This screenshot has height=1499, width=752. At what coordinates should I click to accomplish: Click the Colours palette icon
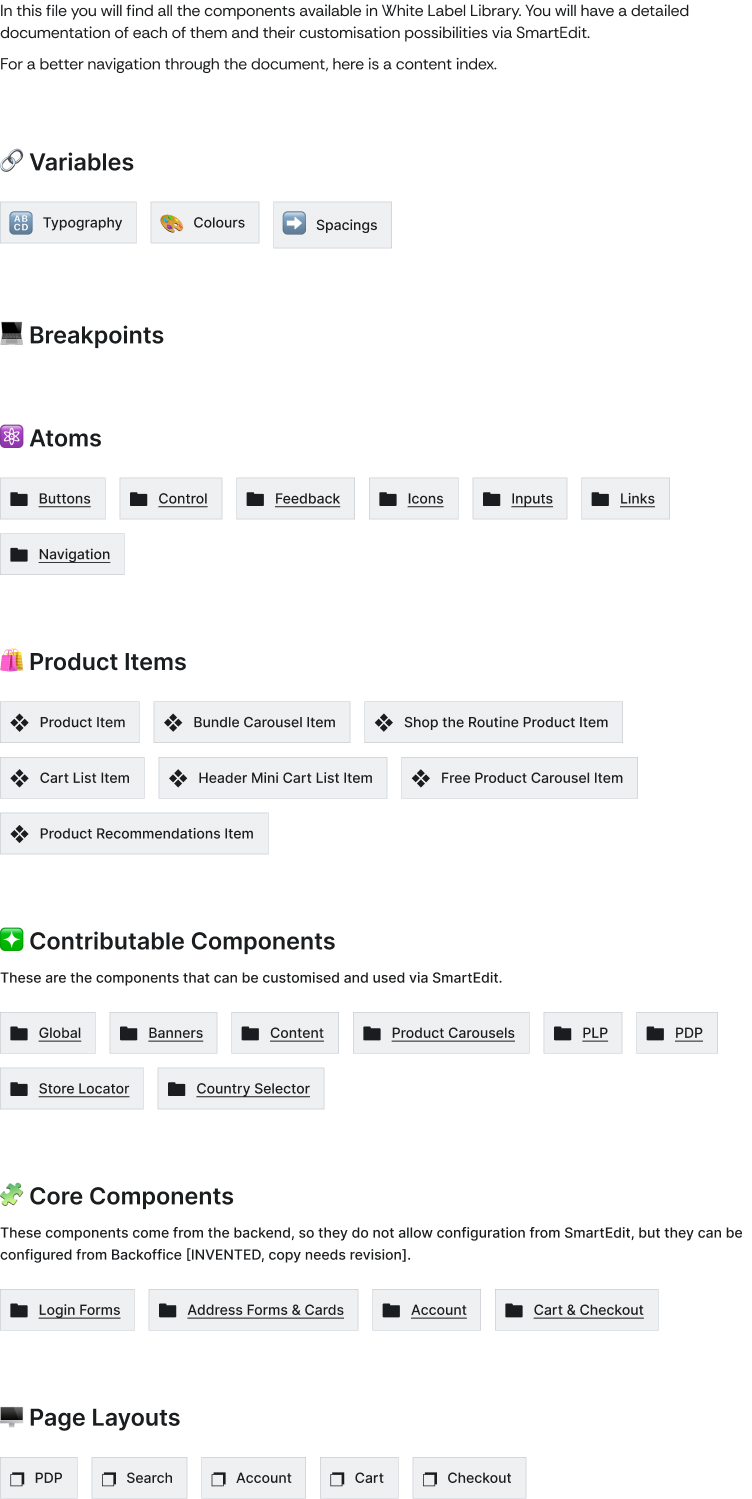[x=172, y=223]
